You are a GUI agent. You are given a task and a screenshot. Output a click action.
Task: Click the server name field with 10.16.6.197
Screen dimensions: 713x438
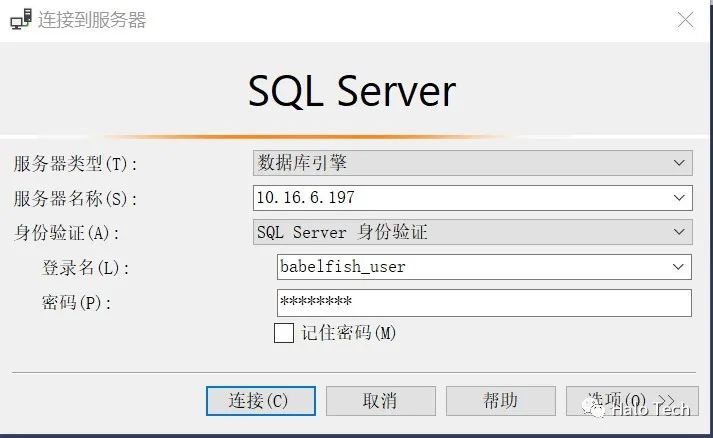(x=472, y=198)
